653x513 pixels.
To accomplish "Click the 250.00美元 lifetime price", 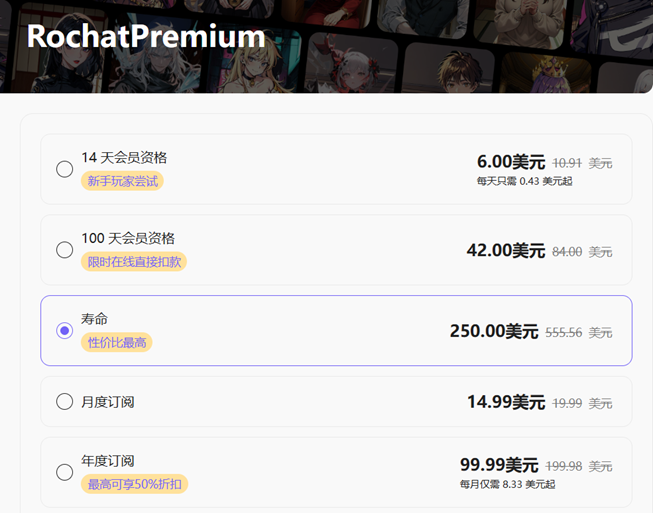I will (x=494, y=331).
